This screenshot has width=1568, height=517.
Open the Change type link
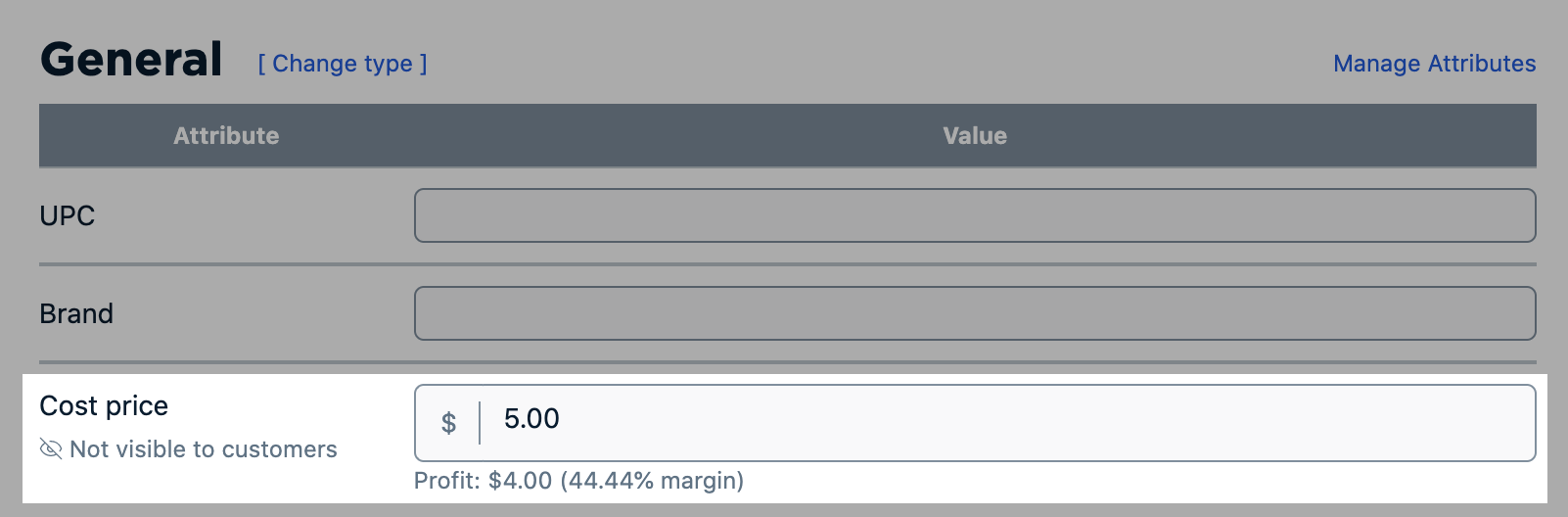pyautogui.click(x=343, y=64)
